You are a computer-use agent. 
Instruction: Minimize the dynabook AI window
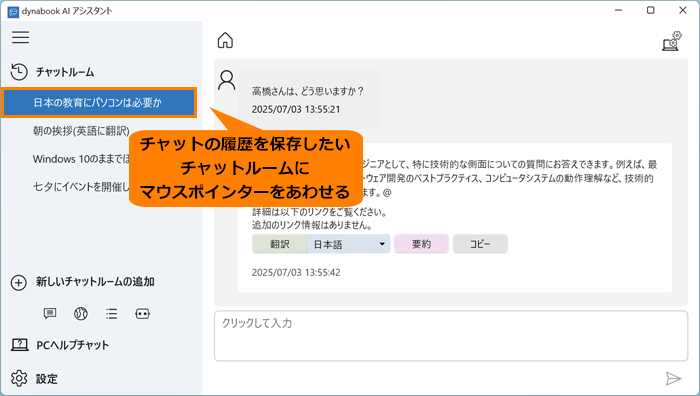click(x=618, y=10)
